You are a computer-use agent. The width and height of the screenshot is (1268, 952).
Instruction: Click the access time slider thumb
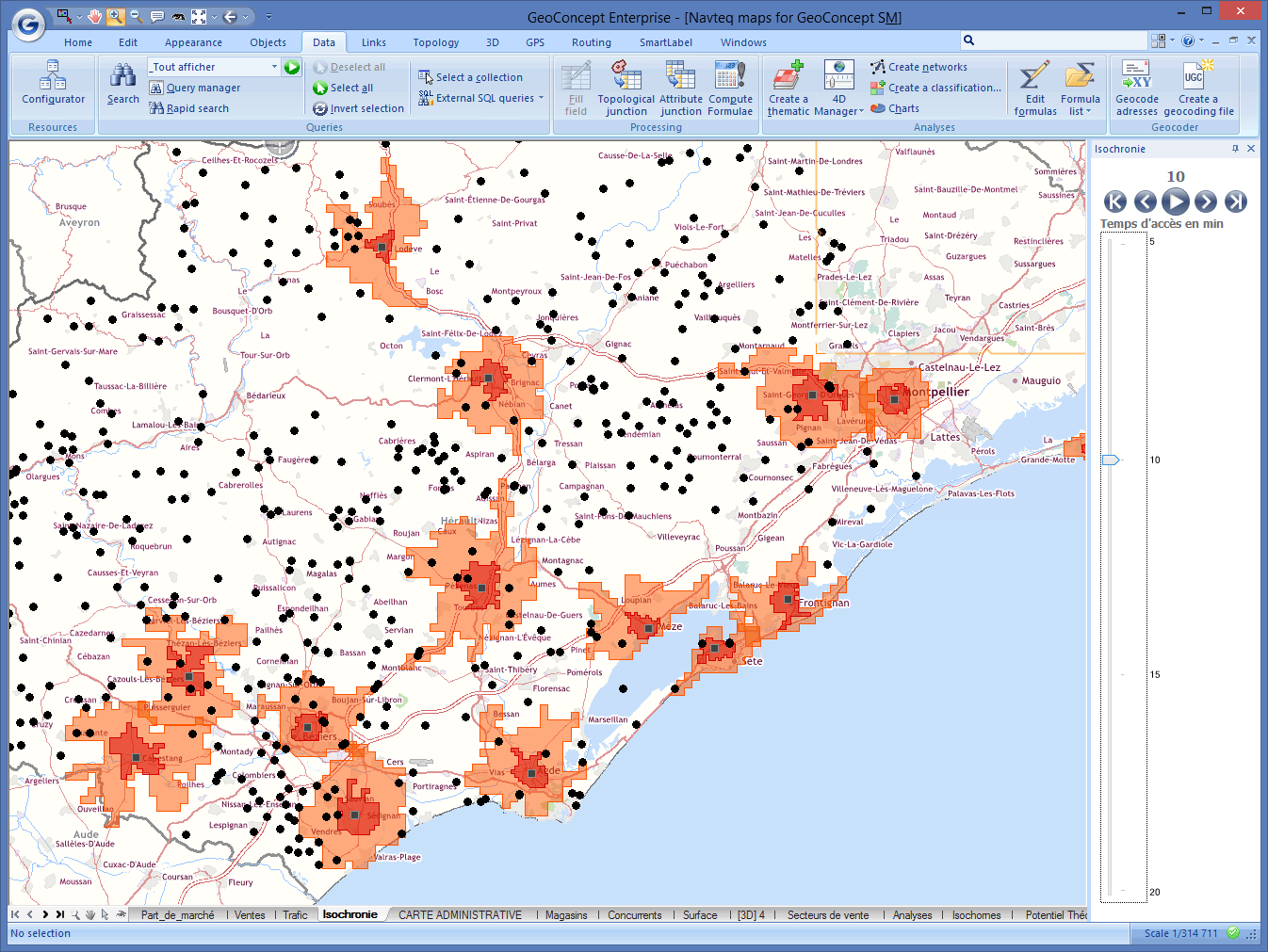pos(1112,460)
